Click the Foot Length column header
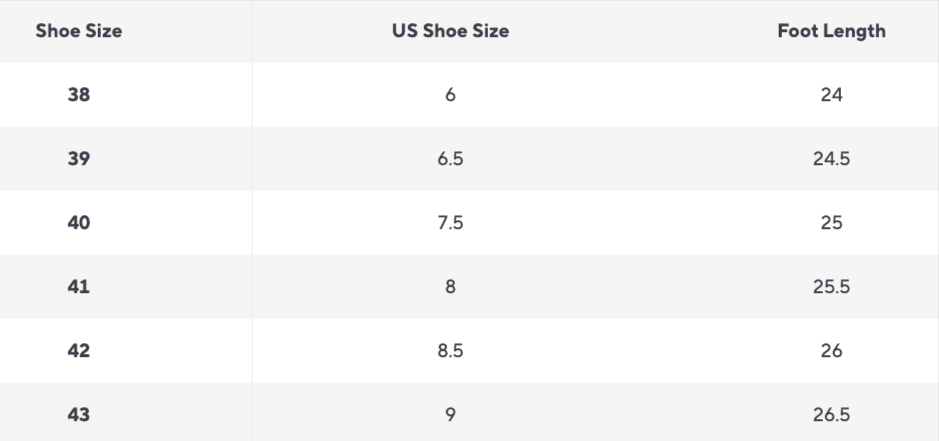Image resolution: width=939 pixels, height=441 pixels. (x=831, y=31)
